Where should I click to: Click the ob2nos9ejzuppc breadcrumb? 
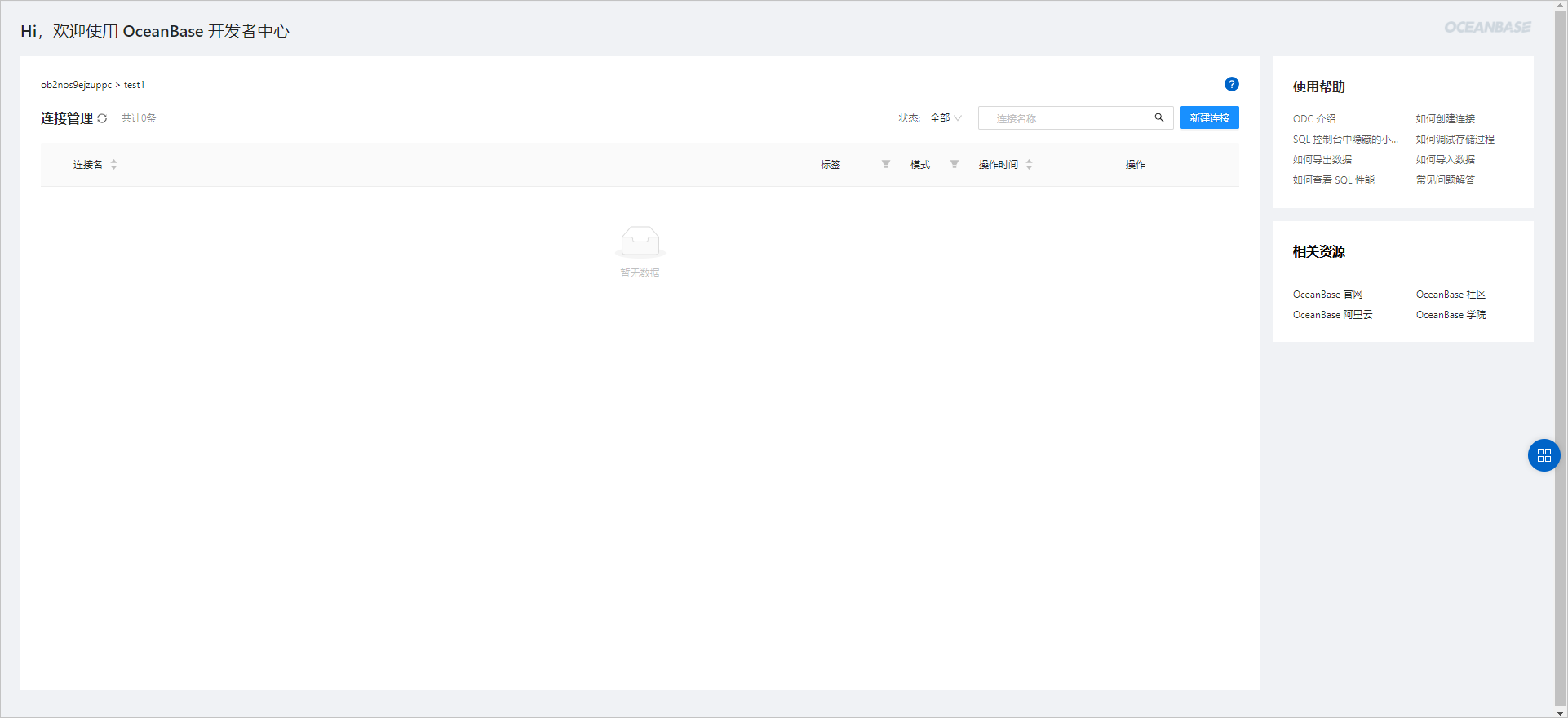click(x=76, y=85)
